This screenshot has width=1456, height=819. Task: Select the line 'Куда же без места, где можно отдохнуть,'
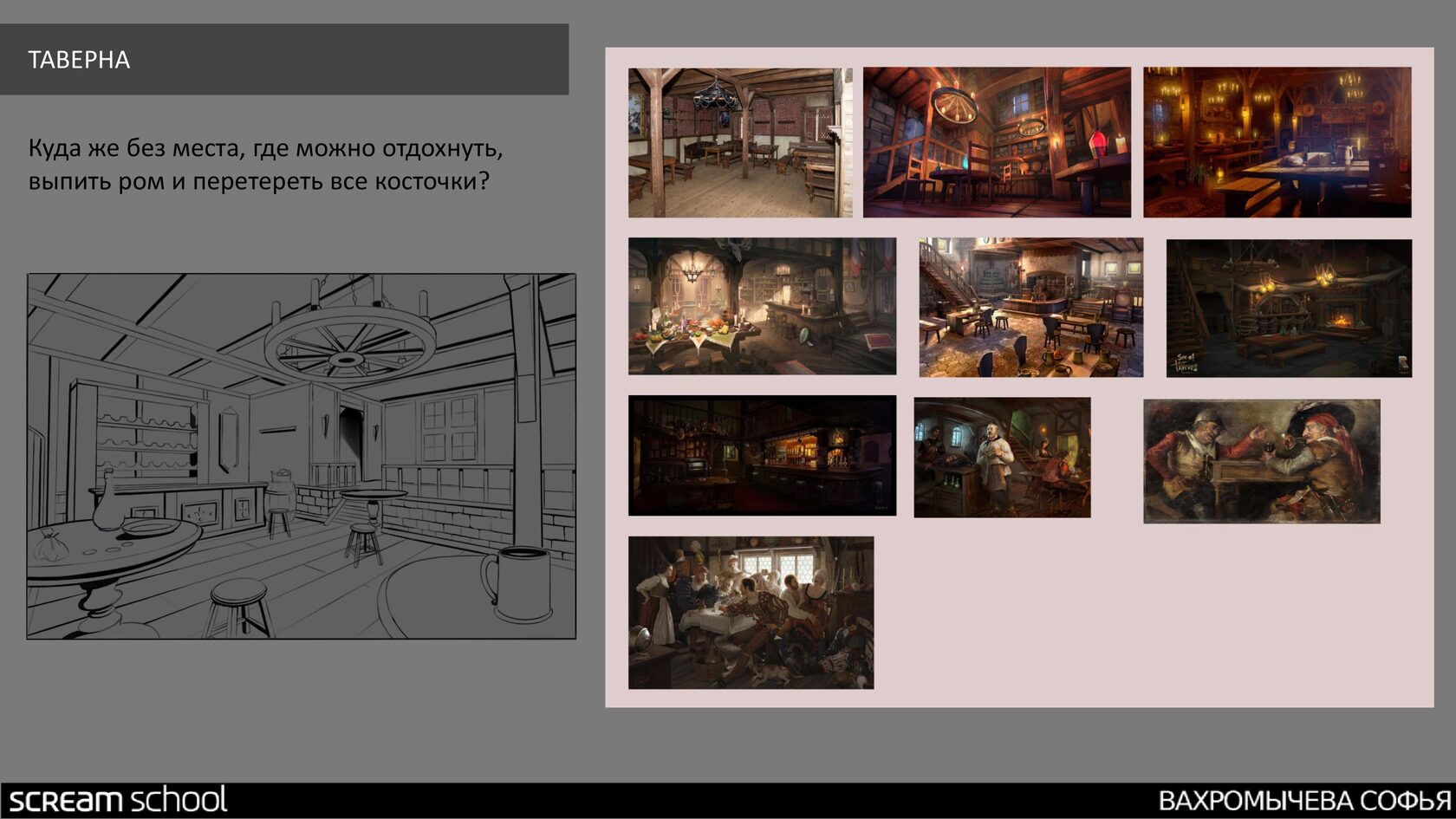click(265, 148)
